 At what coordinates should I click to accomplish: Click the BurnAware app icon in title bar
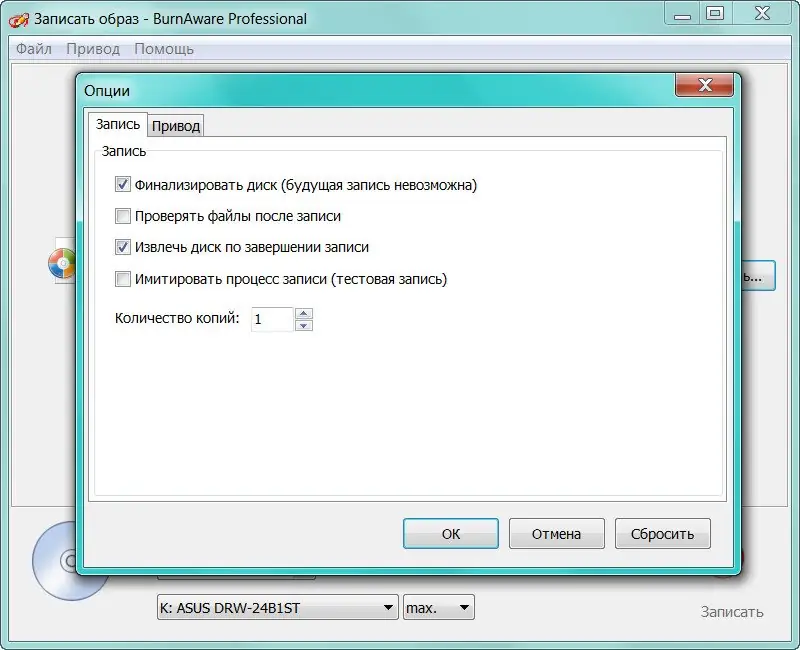(x=19, y=19)
